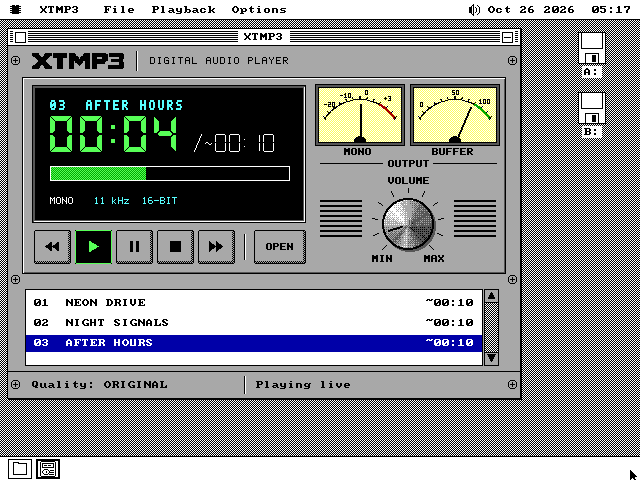Click the green track progress bar
Viewport: 640px width, 480px height.
coord(170,173)
